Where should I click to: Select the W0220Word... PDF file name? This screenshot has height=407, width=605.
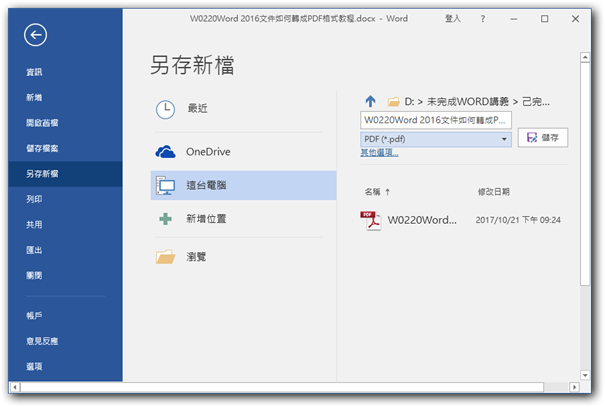pos(422,220)
